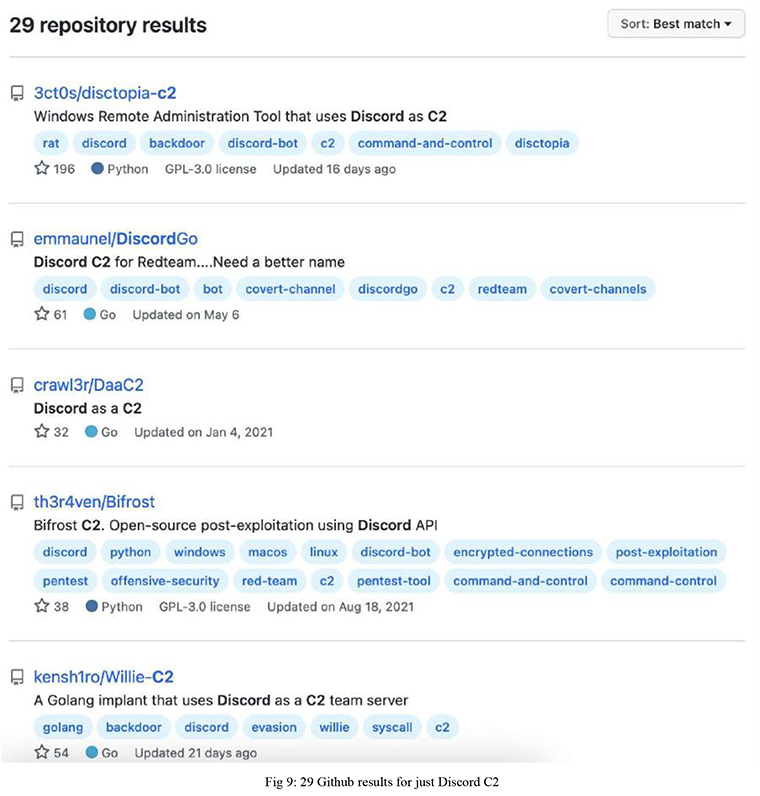
Task: Click the repository icon beside th3r4ven/Bifrost
Action: click(17, 502)
